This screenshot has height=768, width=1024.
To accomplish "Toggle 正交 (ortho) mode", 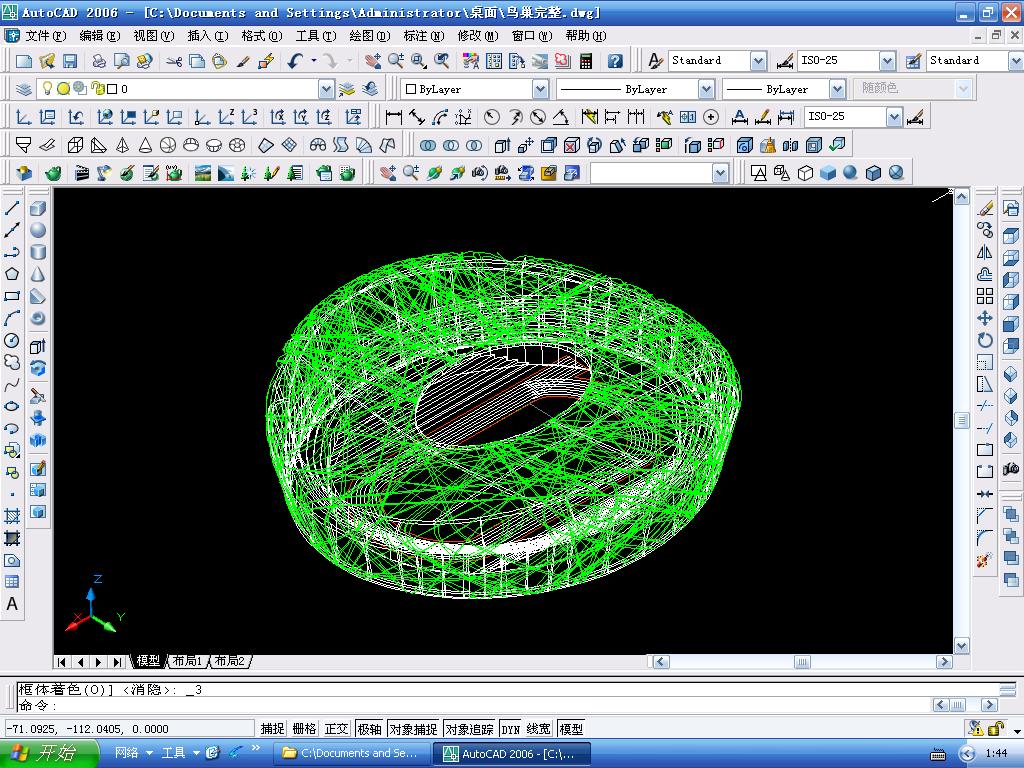I will point(337,729).
